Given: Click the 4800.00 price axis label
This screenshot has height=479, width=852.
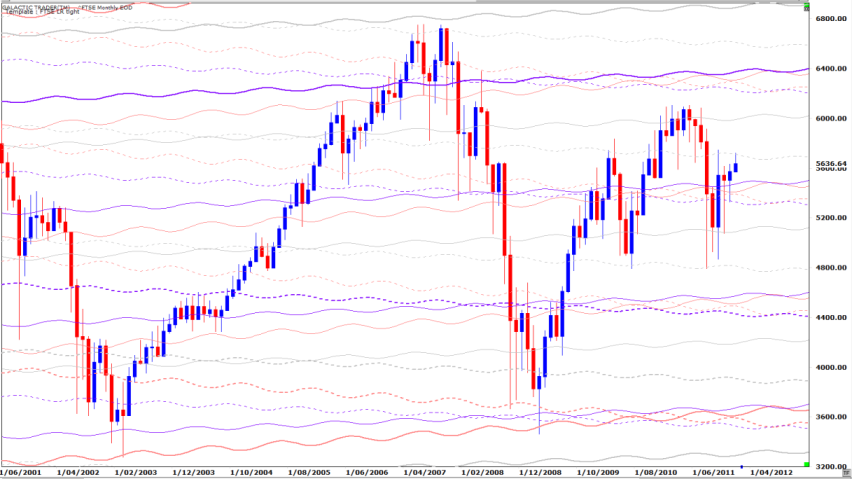Looking at the screenshot, I should (831, 268).
